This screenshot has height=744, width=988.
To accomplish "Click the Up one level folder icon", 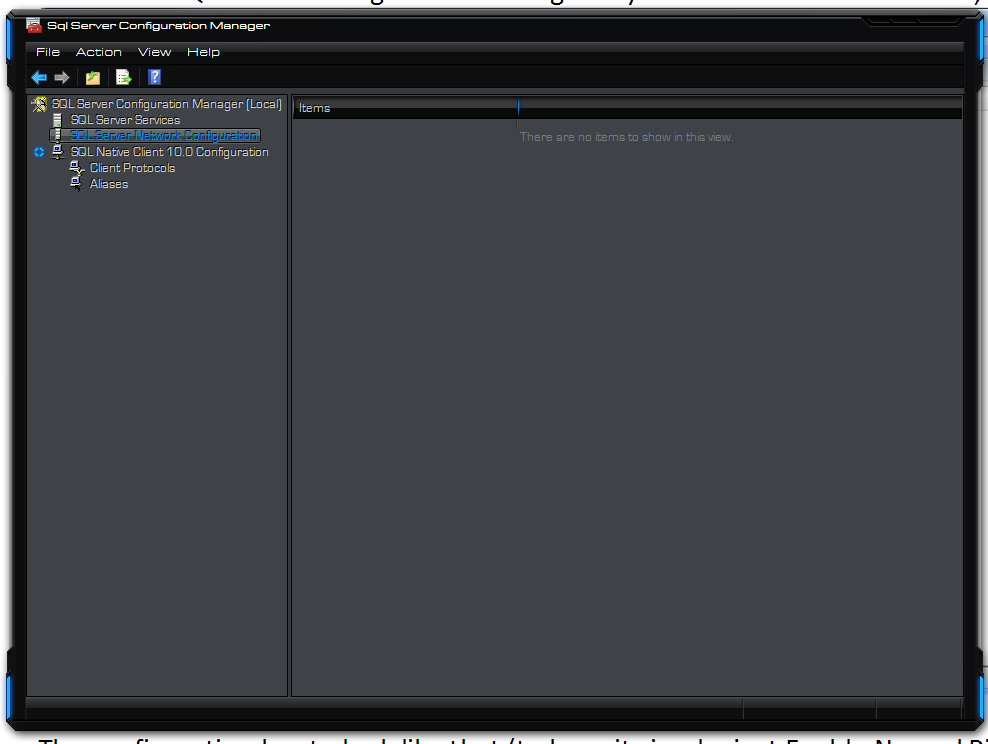I will tap(93, 78).
